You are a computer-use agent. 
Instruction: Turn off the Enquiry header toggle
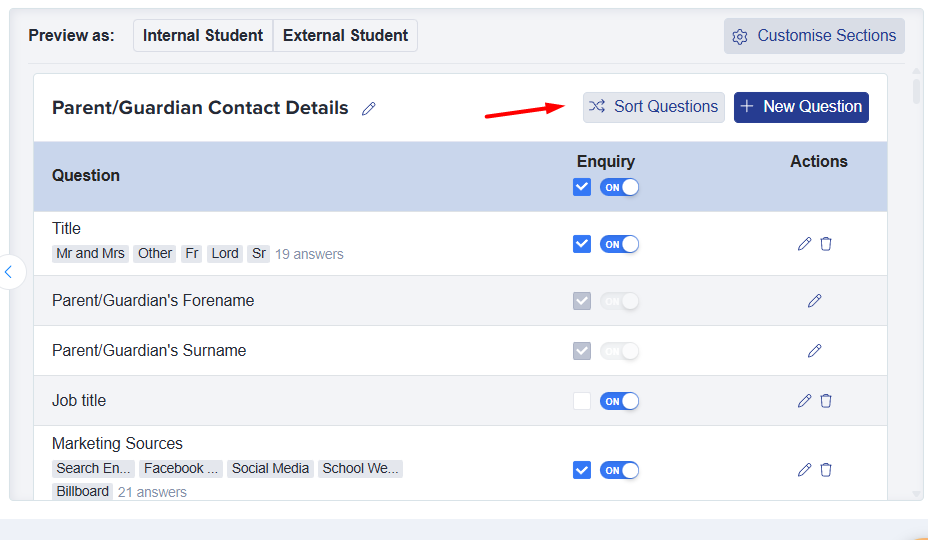619,187
